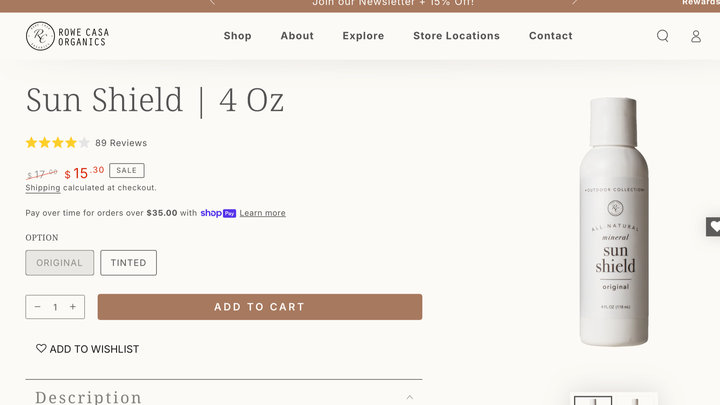Click the SALE badge
This screenshot has height=405, width=720.
pyautogui.click(x=127, y=170)
